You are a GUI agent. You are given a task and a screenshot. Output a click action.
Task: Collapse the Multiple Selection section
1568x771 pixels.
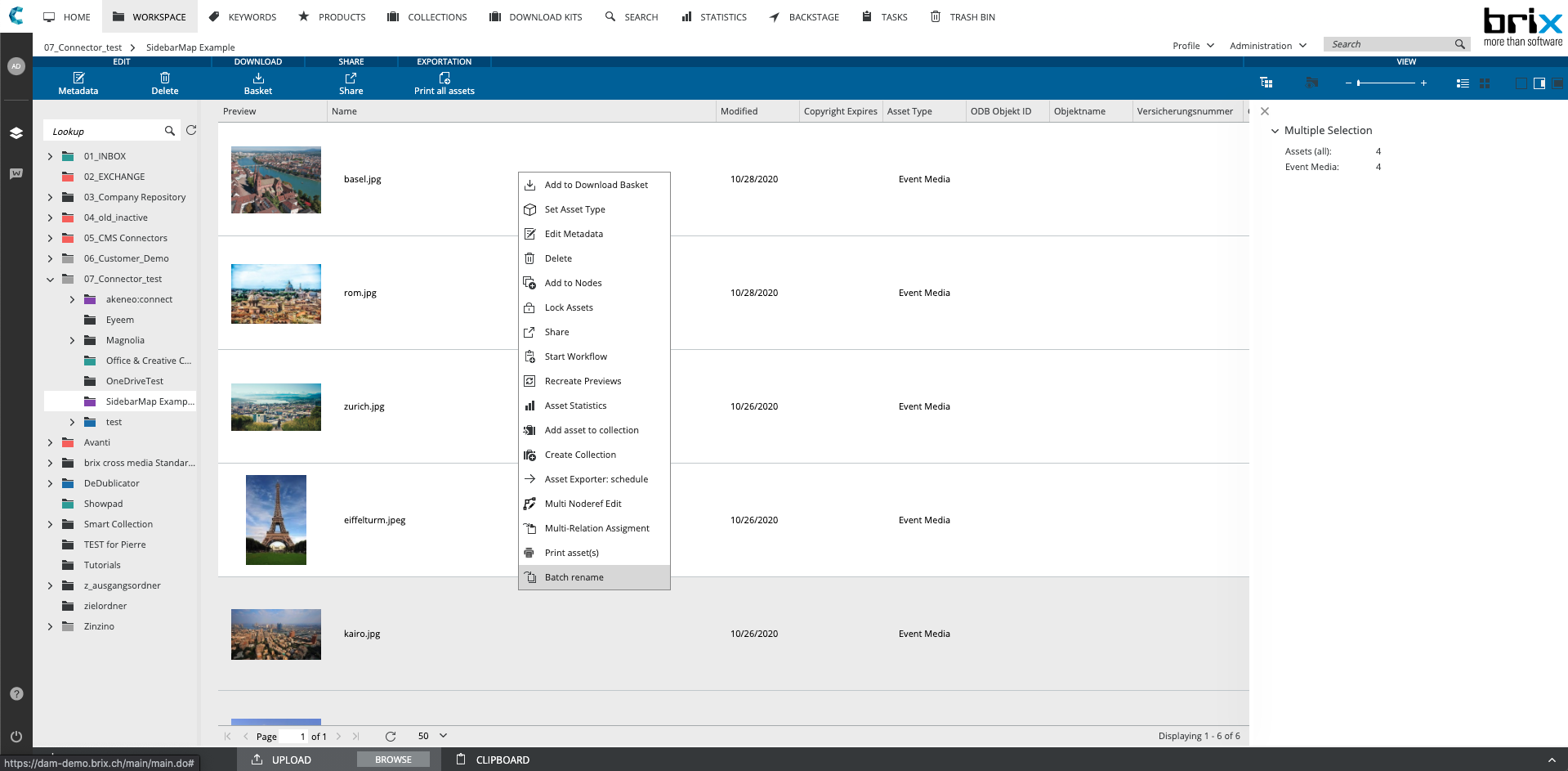pyautogui.click(x=1275, y=131)
